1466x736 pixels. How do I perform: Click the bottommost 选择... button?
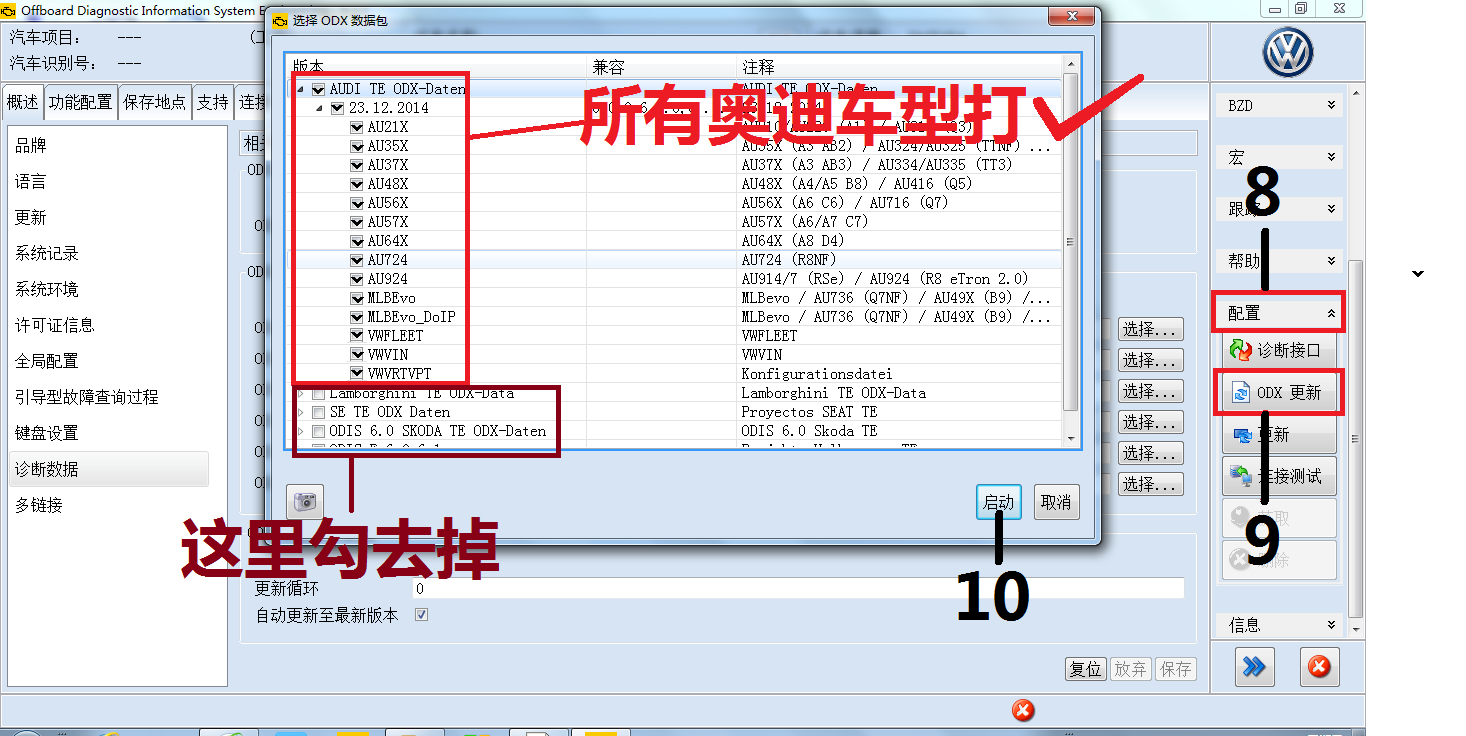[1151, 484]
